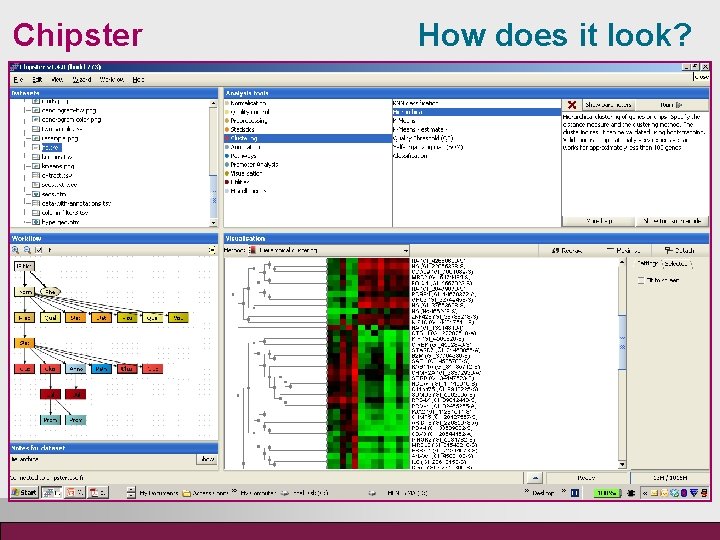Open the Windows Start menu
The height and width of the screenshot is (540, 720).
coord(24,493)
